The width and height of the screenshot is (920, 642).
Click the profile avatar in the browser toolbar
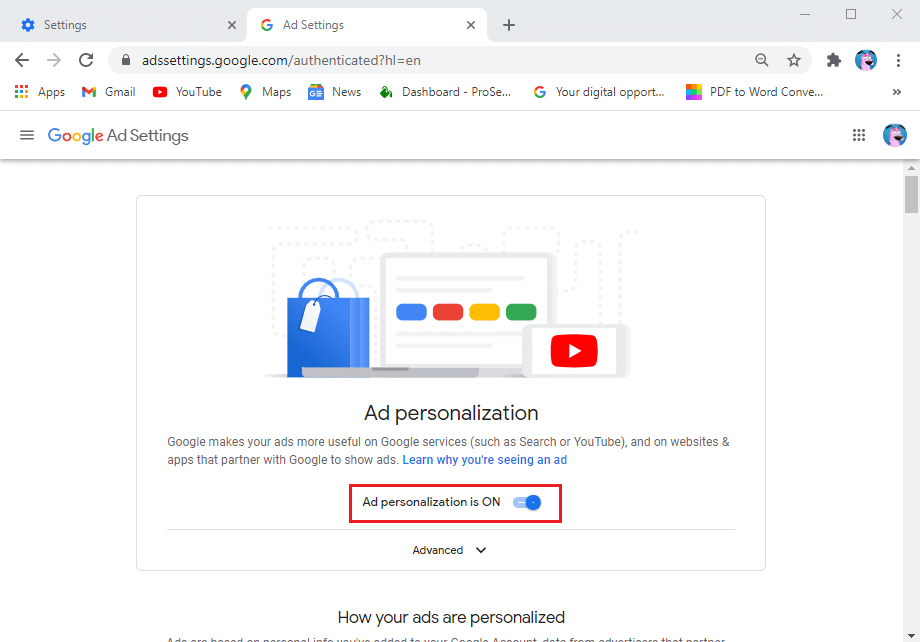coord(865,60)
